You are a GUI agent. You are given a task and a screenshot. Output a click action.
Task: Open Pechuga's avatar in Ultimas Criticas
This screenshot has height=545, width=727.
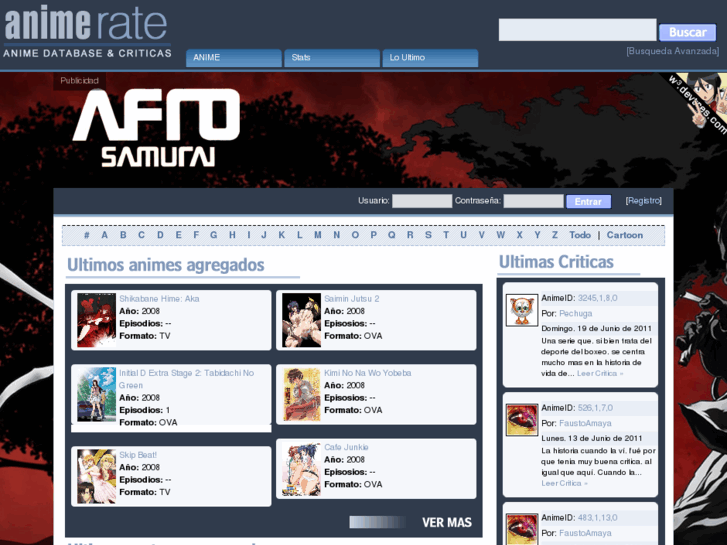pyautogui.click(x=522, y=310)
